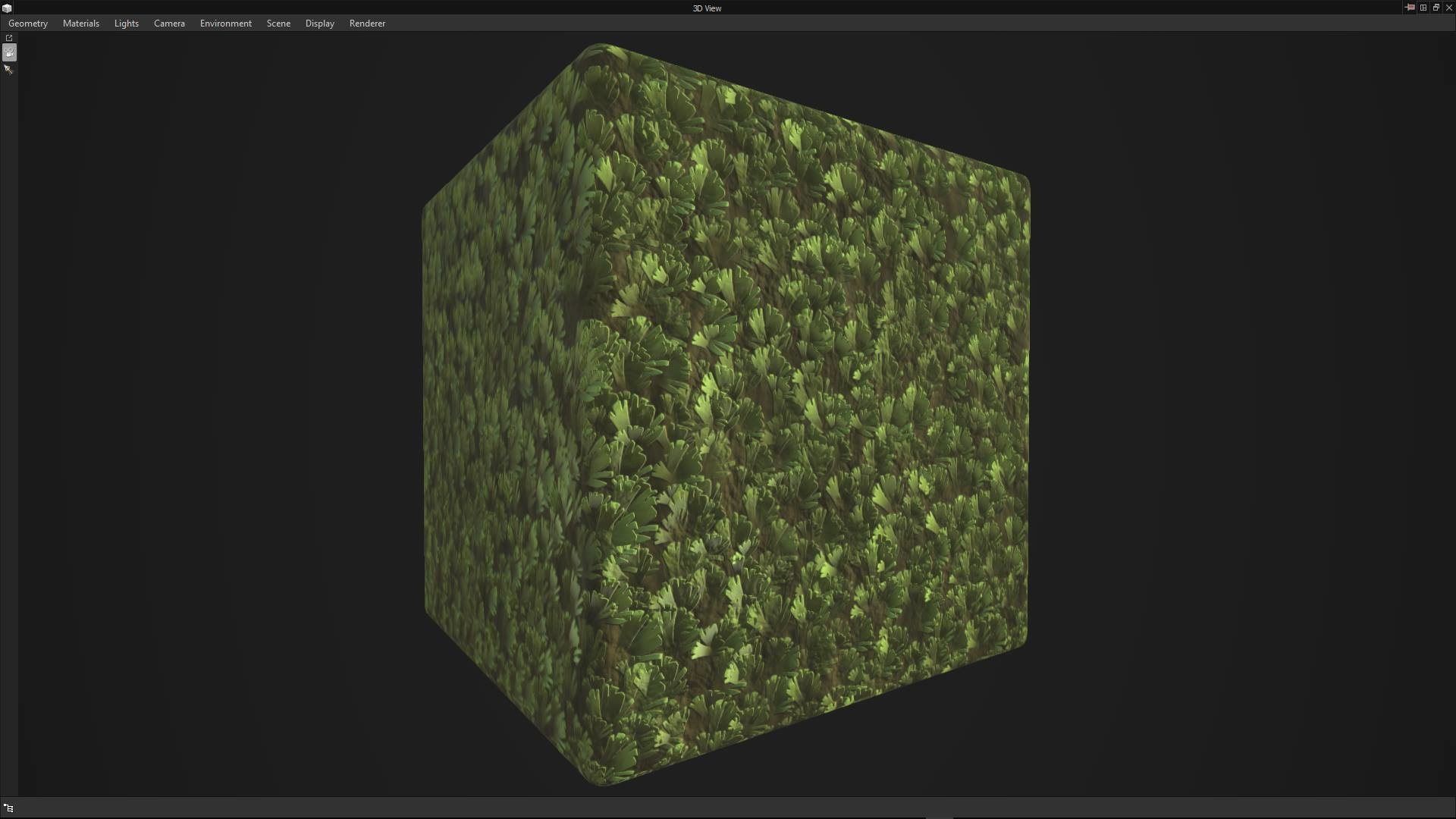This screenshot has height=819, width=1456.
Task: Open the Renderer menu
Action: pos(367,24)
